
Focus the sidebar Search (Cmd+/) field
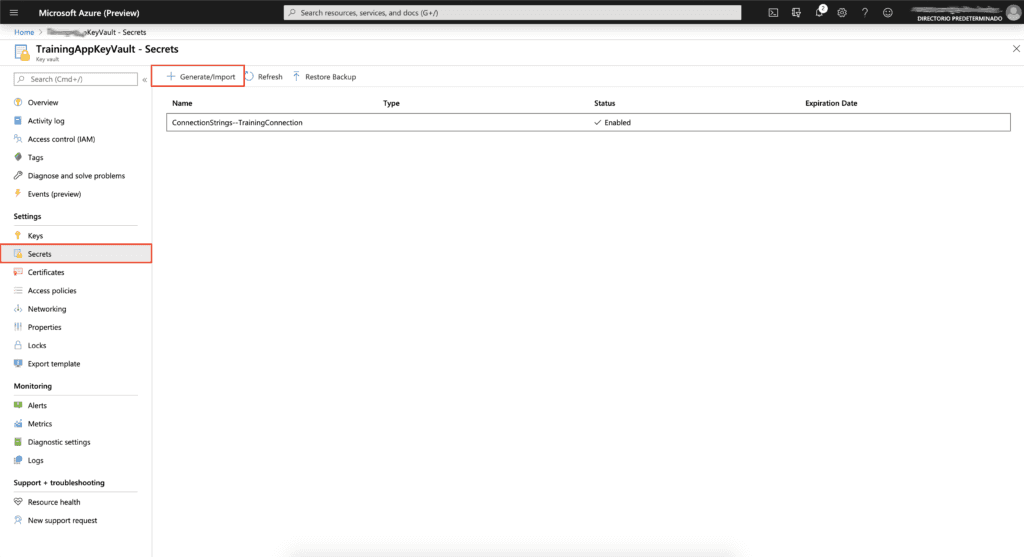pos(76,79)
